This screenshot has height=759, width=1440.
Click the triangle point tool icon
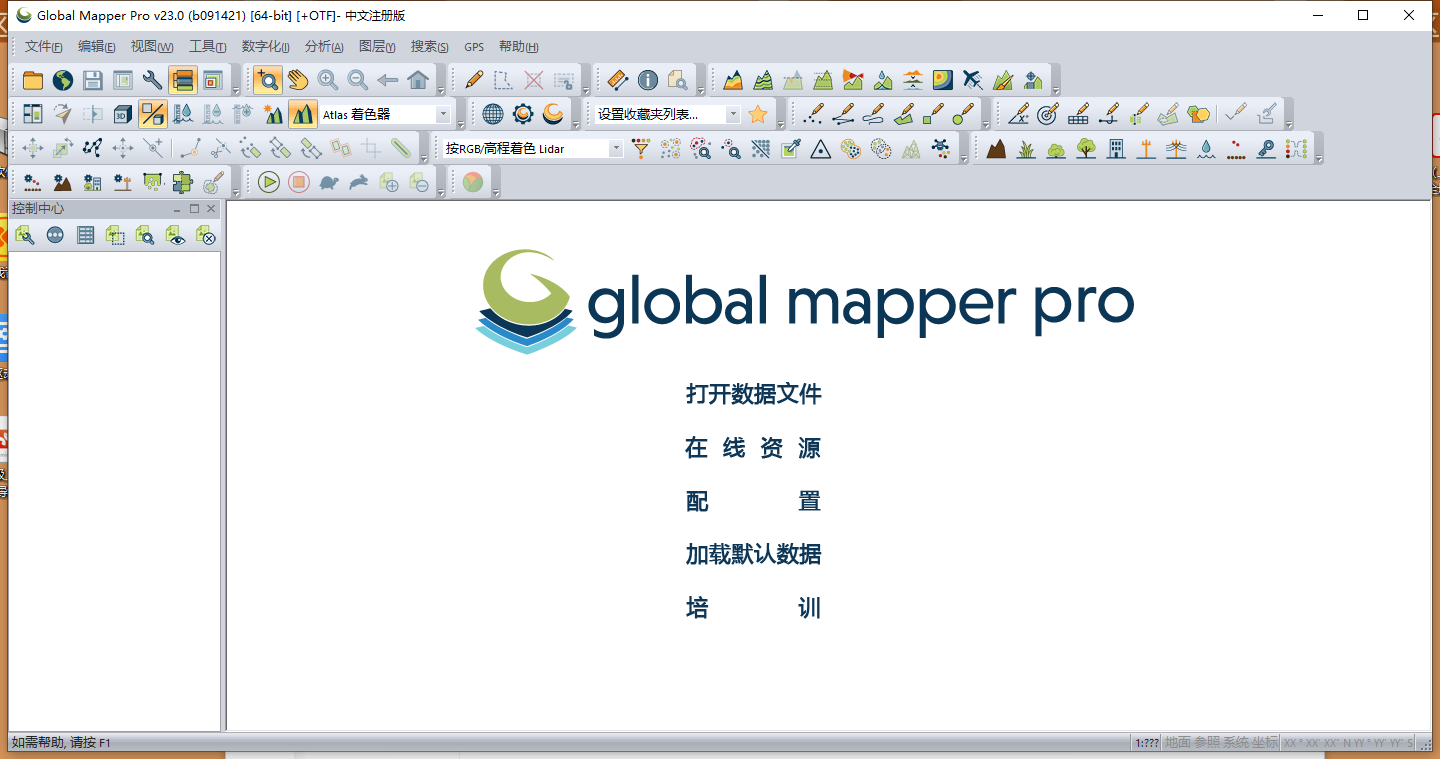click(x=821, y=149)
